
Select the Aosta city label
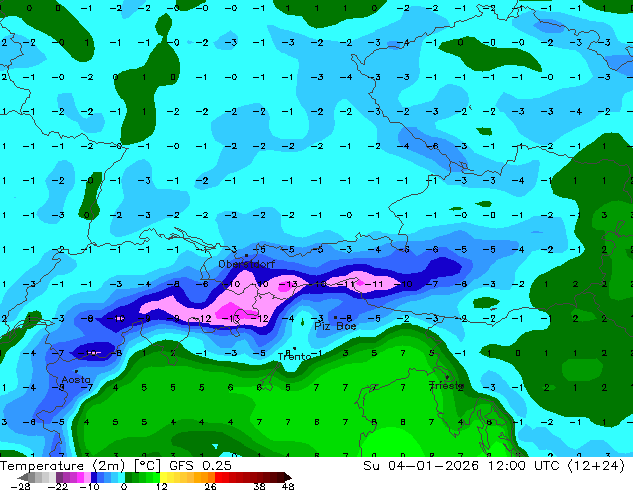click(x=76, y=380)
